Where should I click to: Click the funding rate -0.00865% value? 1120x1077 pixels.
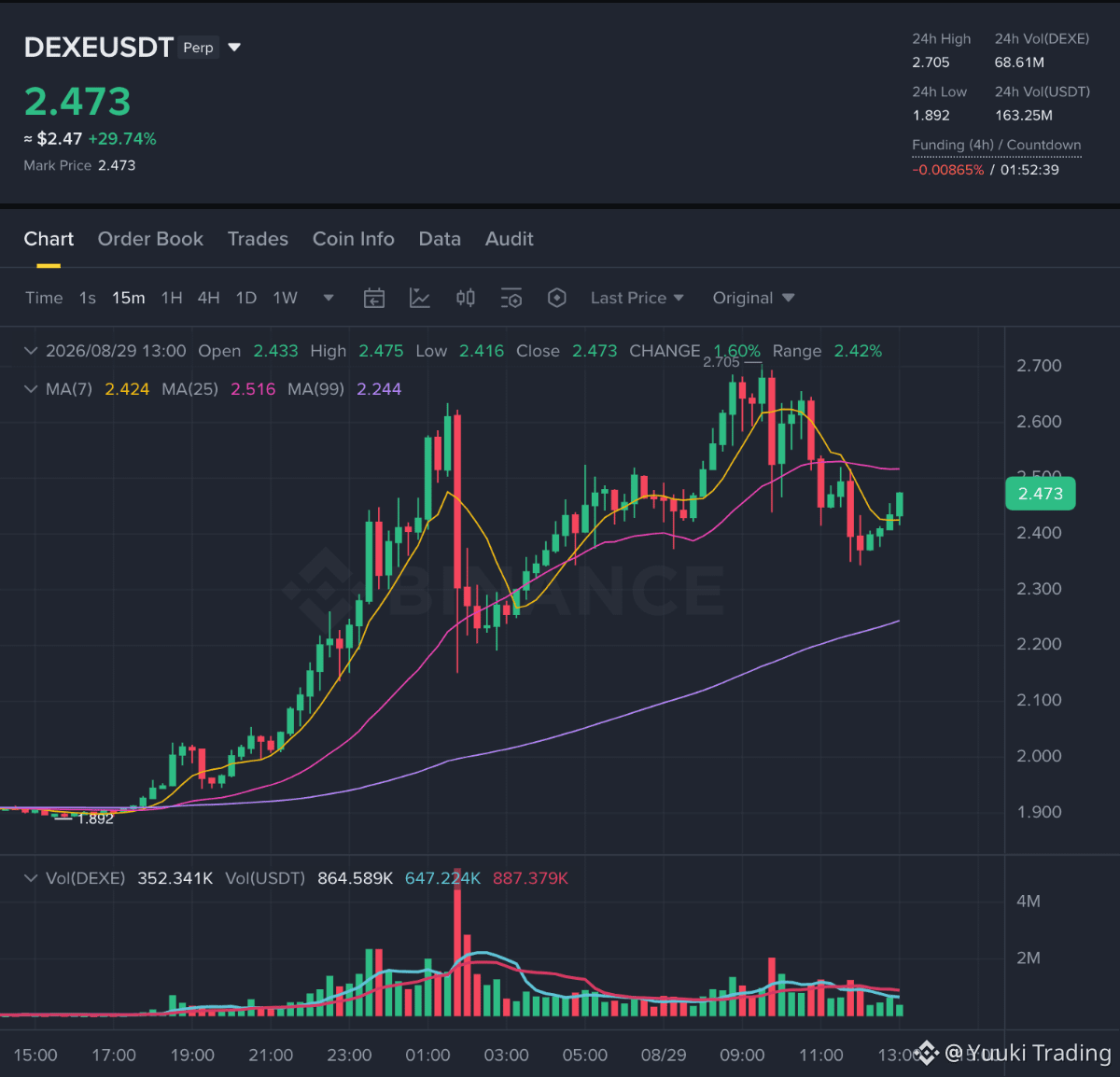[948, 170]
